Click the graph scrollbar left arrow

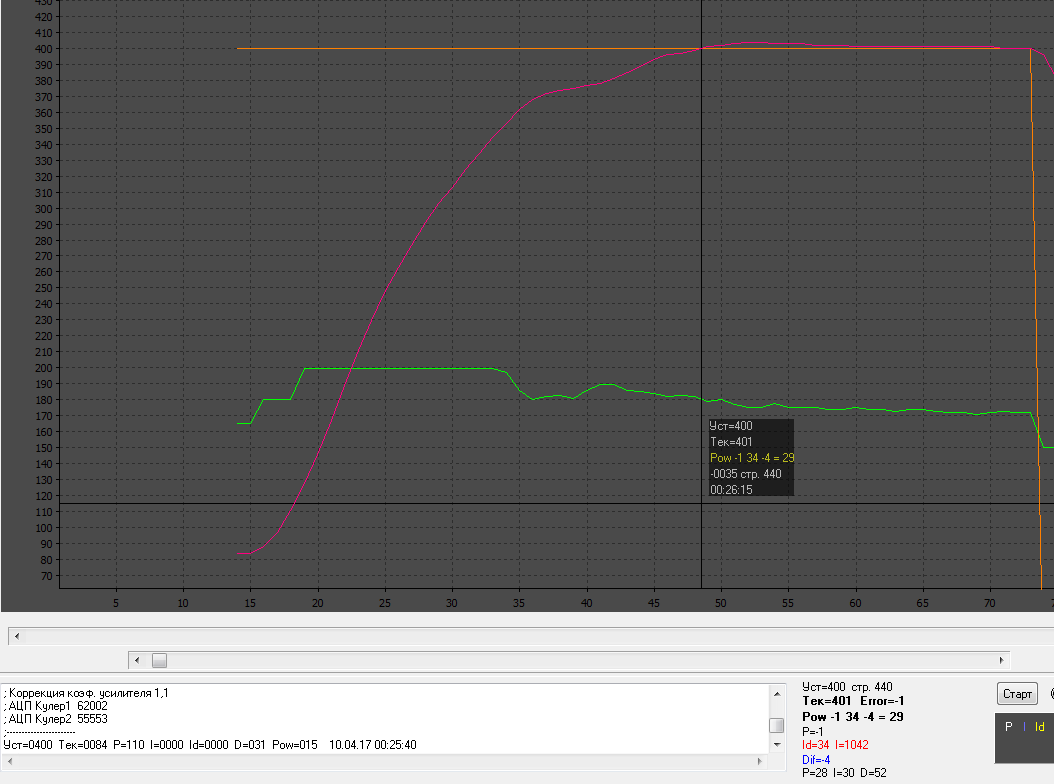[136, 660]
